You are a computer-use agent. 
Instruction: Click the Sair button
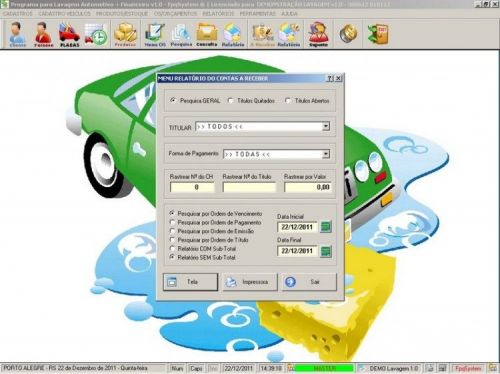click(x=309, y=282)
